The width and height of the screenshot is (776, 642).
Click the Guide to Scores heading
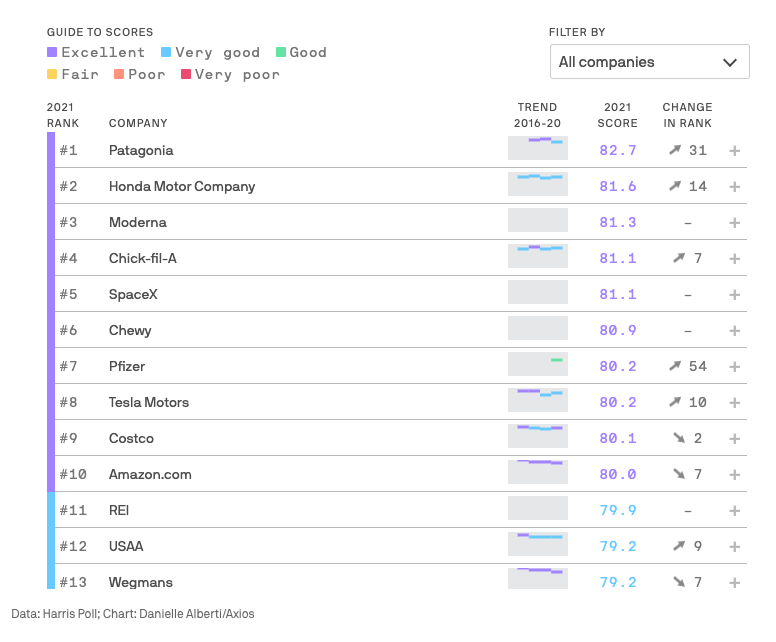coord(100,32)
